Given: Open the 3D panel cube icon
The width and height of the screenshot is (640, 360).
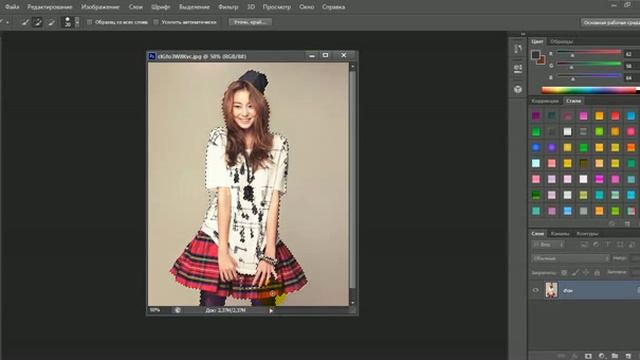Looking at the screenshot, I should click(518, 89).
